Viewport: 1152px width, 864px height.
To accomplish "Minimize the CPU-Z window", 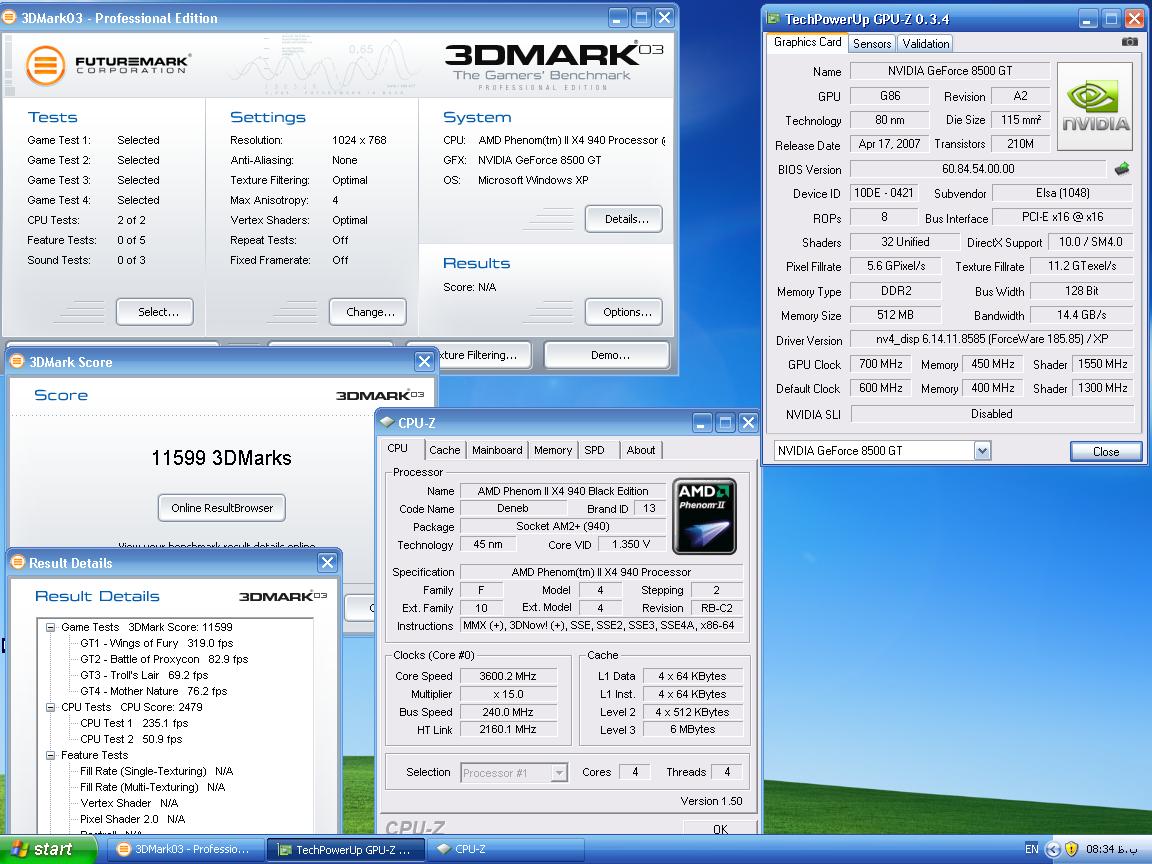I will [702, 422].
